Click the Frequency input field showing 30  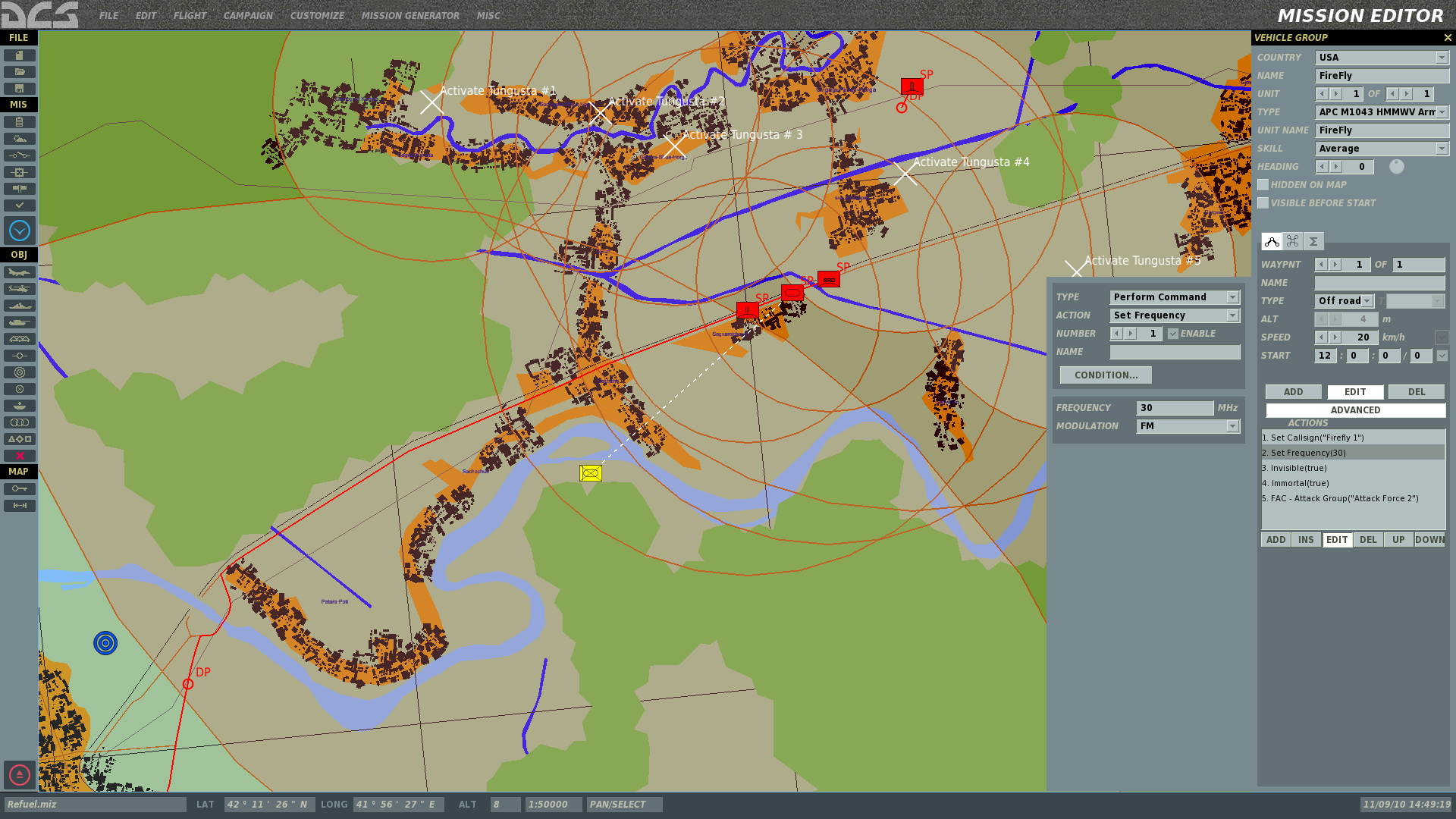click(x=1175, y=408)
